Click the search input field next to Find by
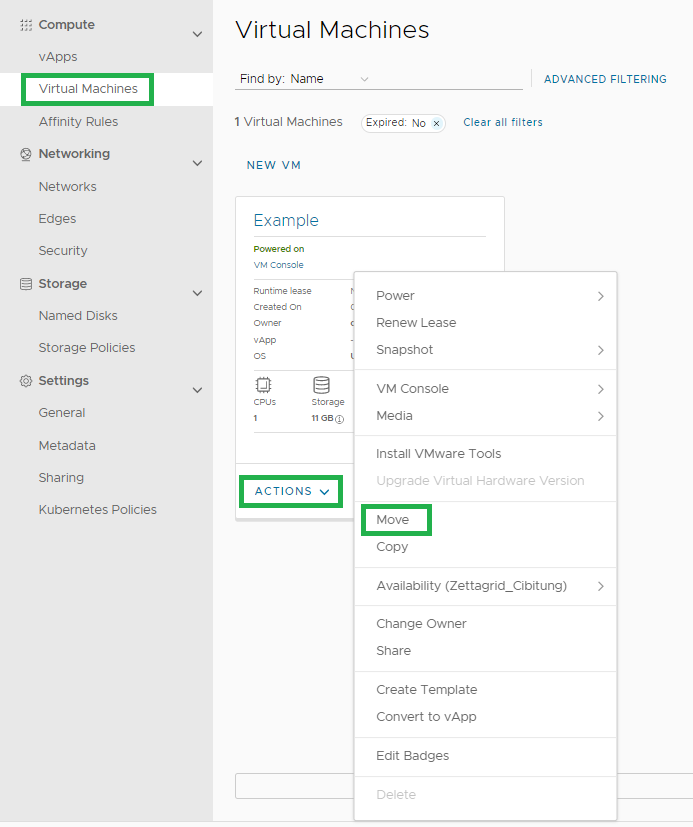Viewport: 693px width, 827px height. 448,79
